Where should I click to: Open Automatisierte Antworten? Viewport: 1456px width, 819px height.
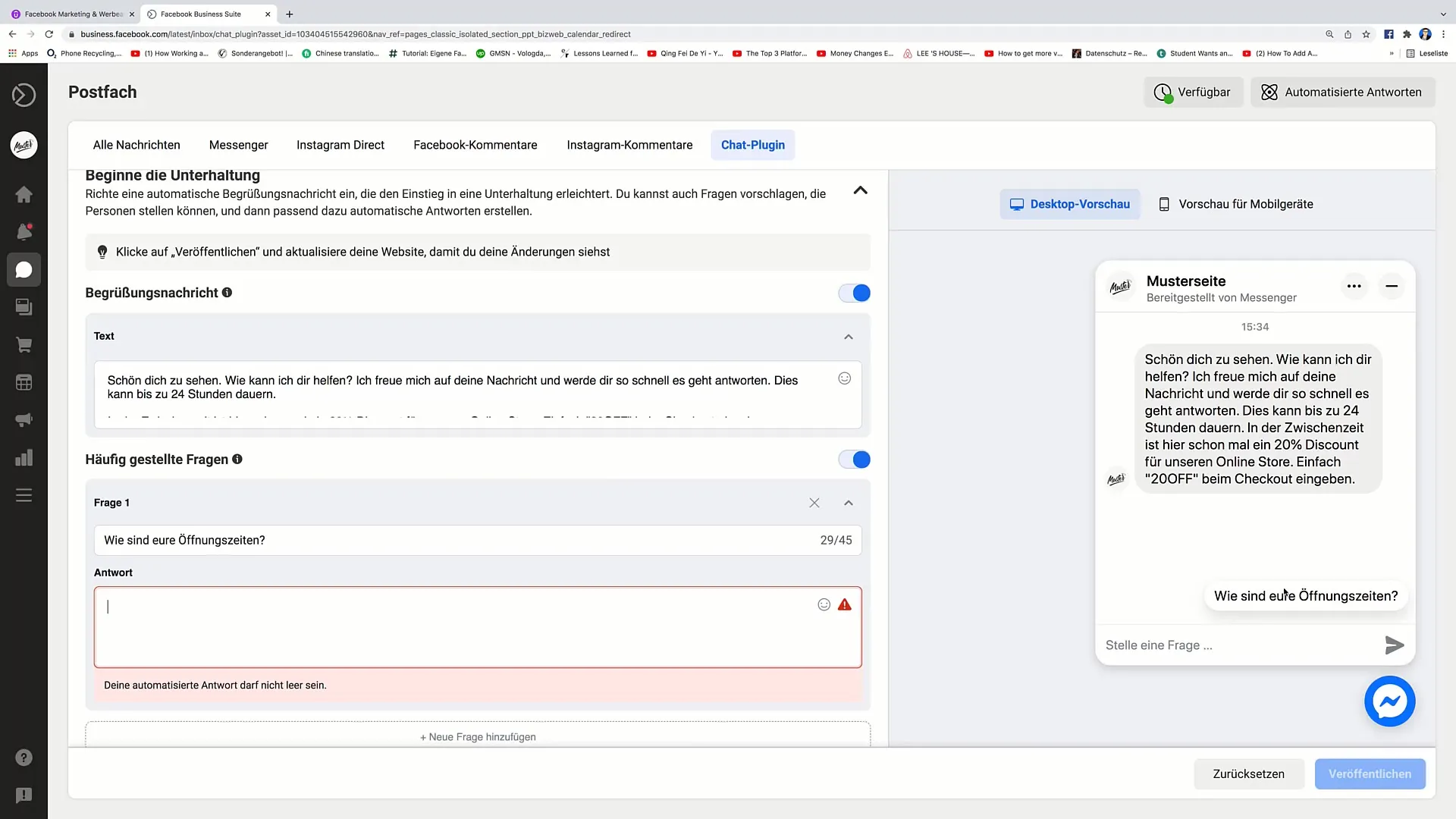click(x=1342, y=92)
